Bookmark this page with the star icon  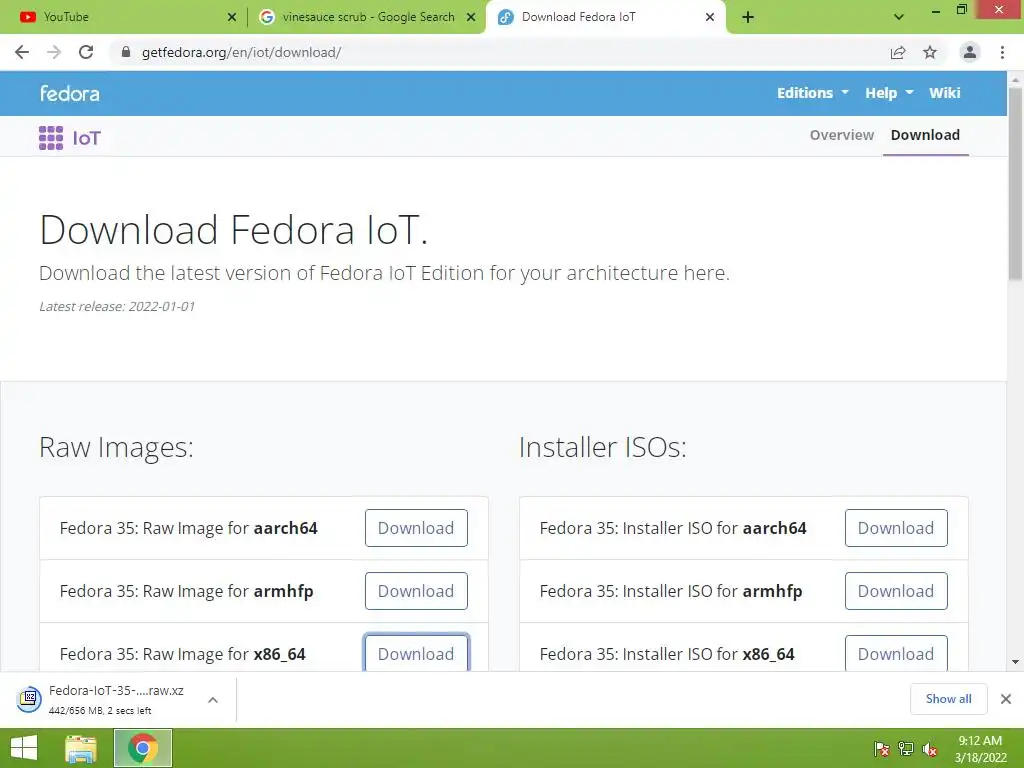pyautogui.click(x=930, y=52)
